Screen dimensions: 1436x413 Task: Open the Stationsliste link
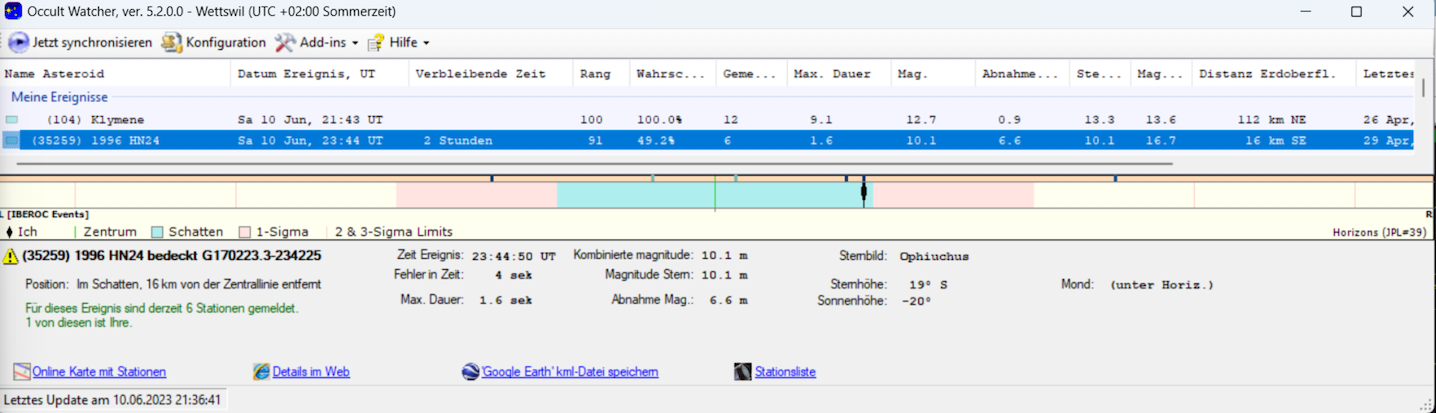pyautogui.click(x=785, y=372)
